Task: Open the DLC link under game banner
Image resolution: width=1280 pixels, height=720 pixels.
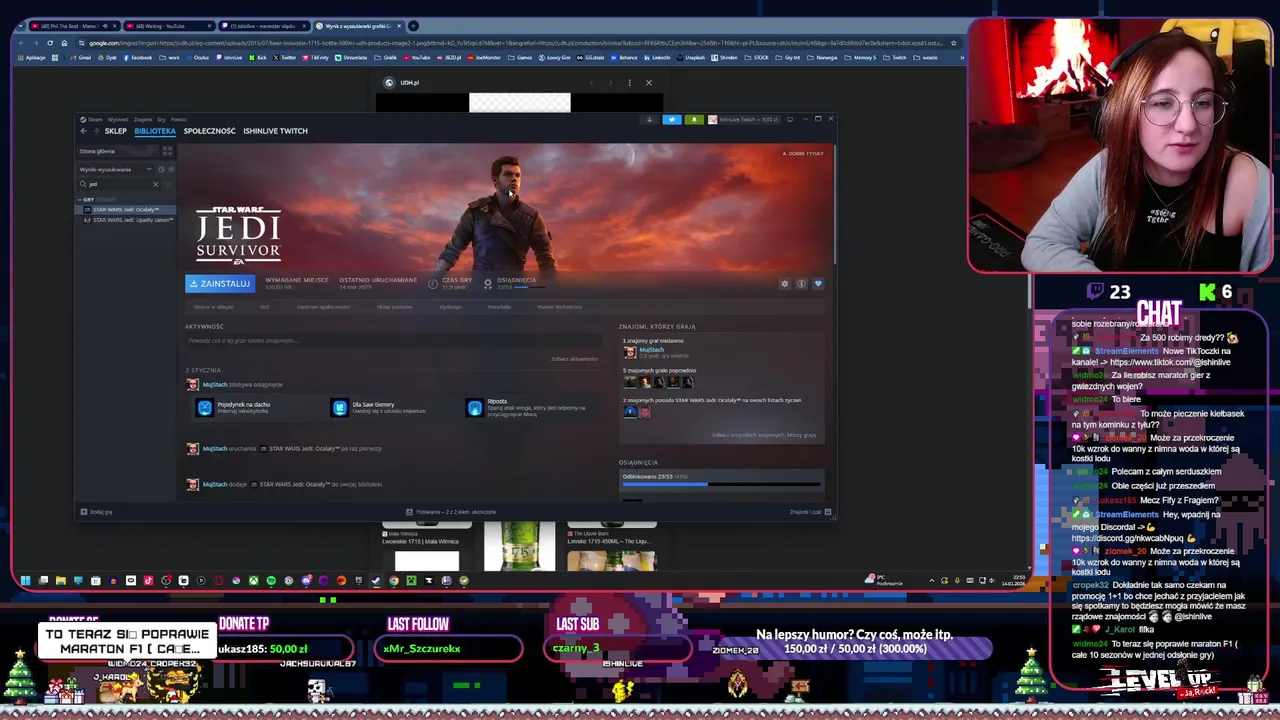Action: (x=265, y=307)
